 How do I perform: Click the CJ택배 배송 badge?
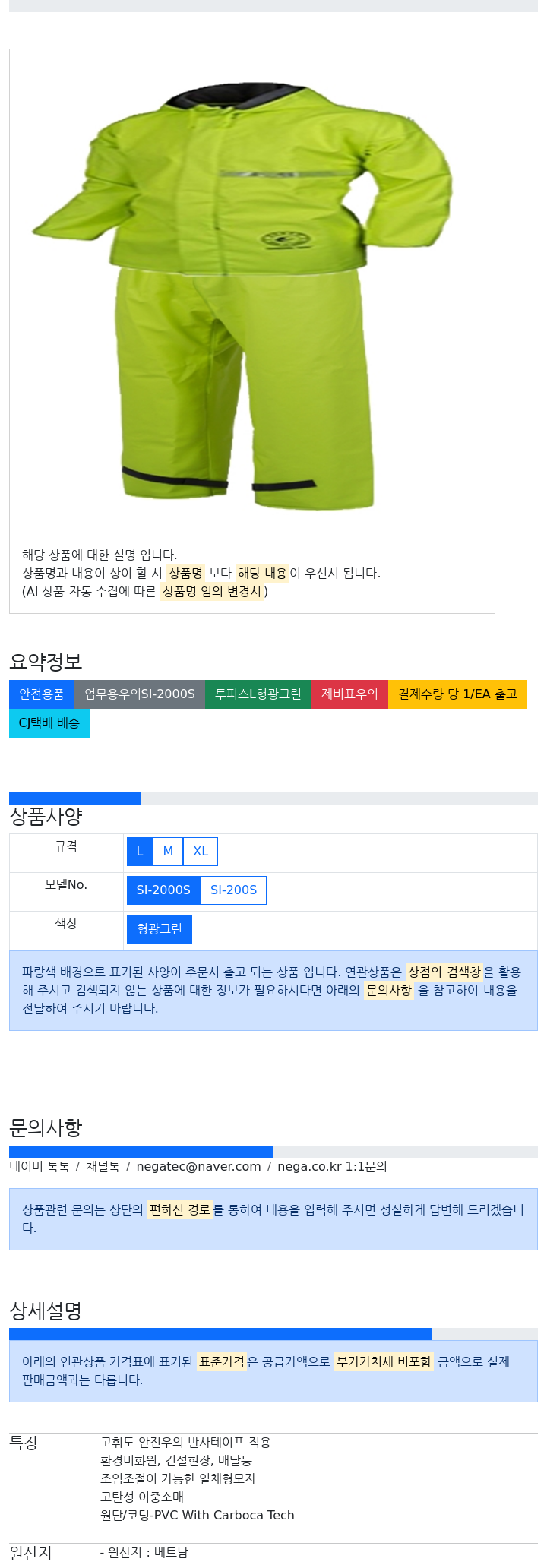point(49,723)
